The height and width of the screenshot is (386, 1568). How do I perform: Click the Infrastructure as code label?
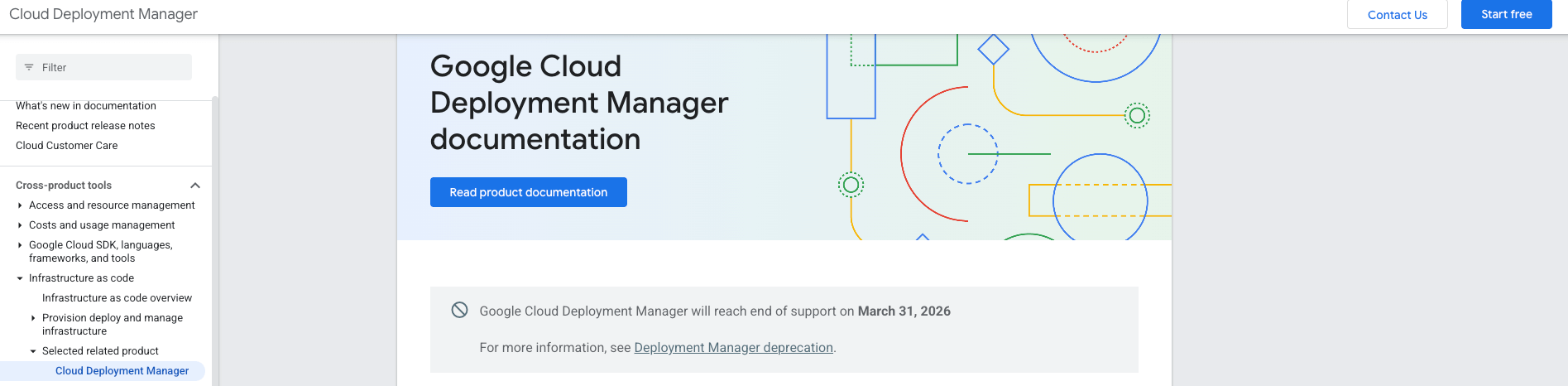(x=81, y=278)
